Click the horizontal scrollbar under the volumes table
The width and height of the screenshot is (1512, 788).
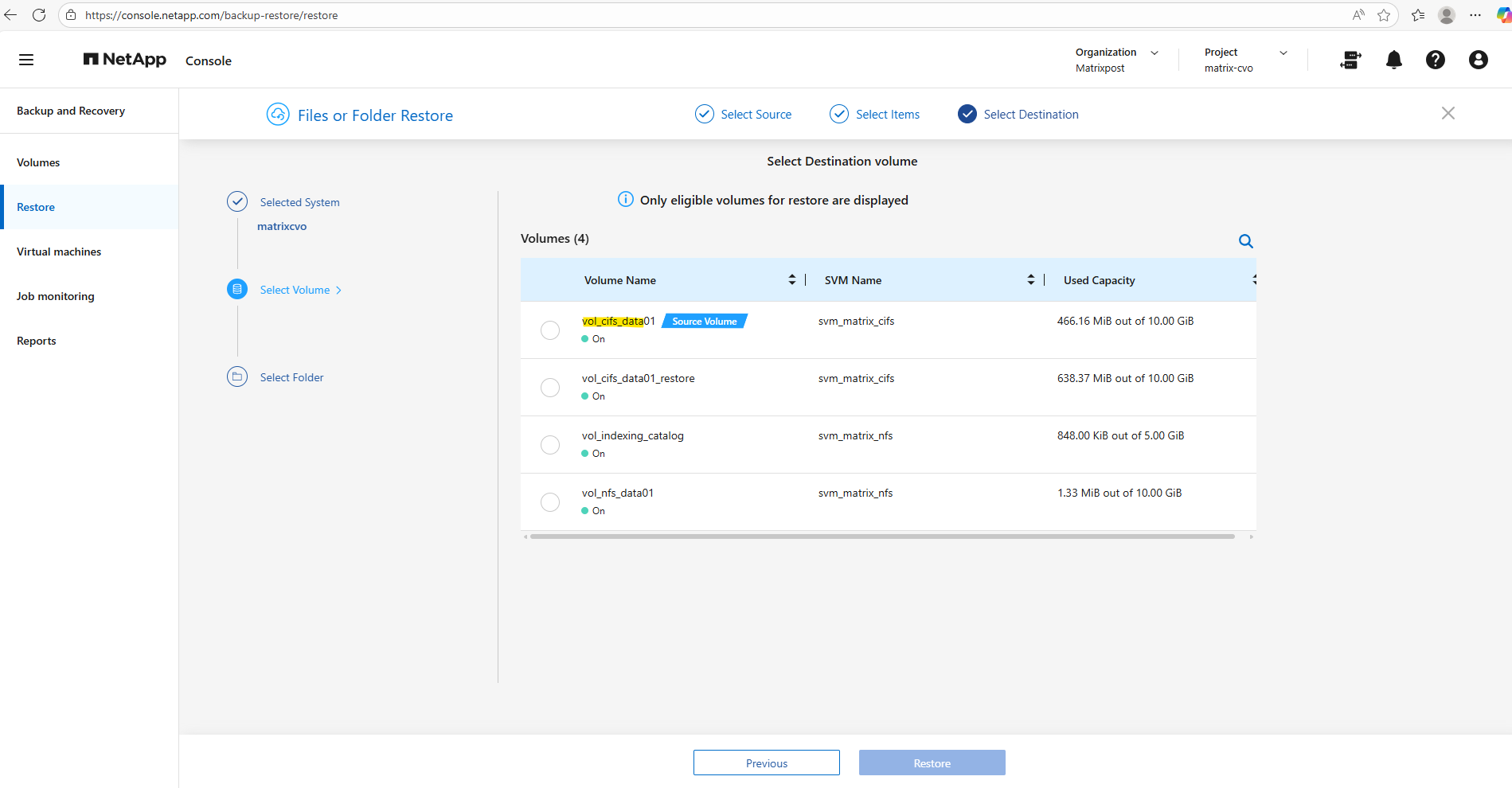882,536
